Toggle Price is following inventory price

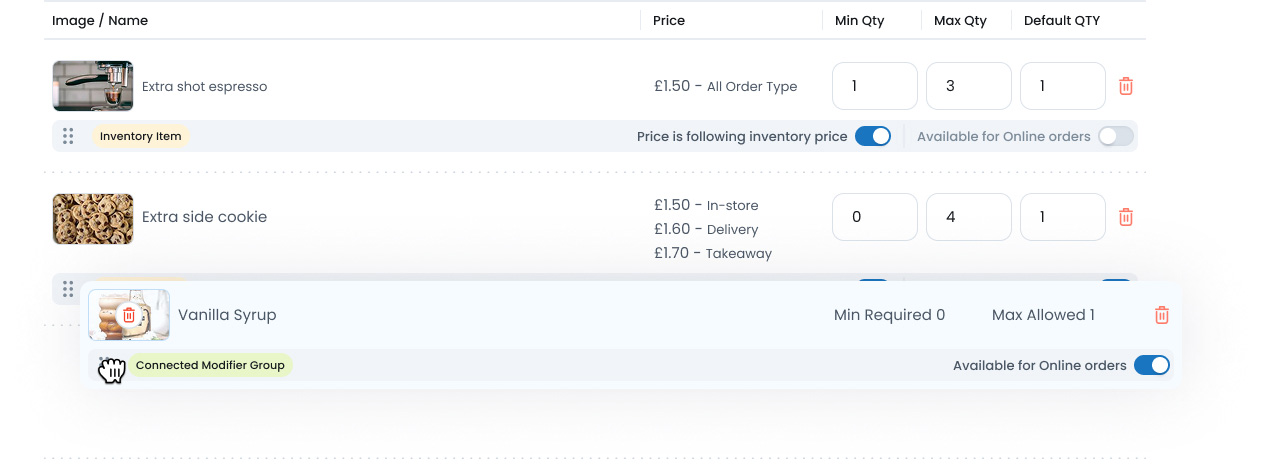(872, 136)
